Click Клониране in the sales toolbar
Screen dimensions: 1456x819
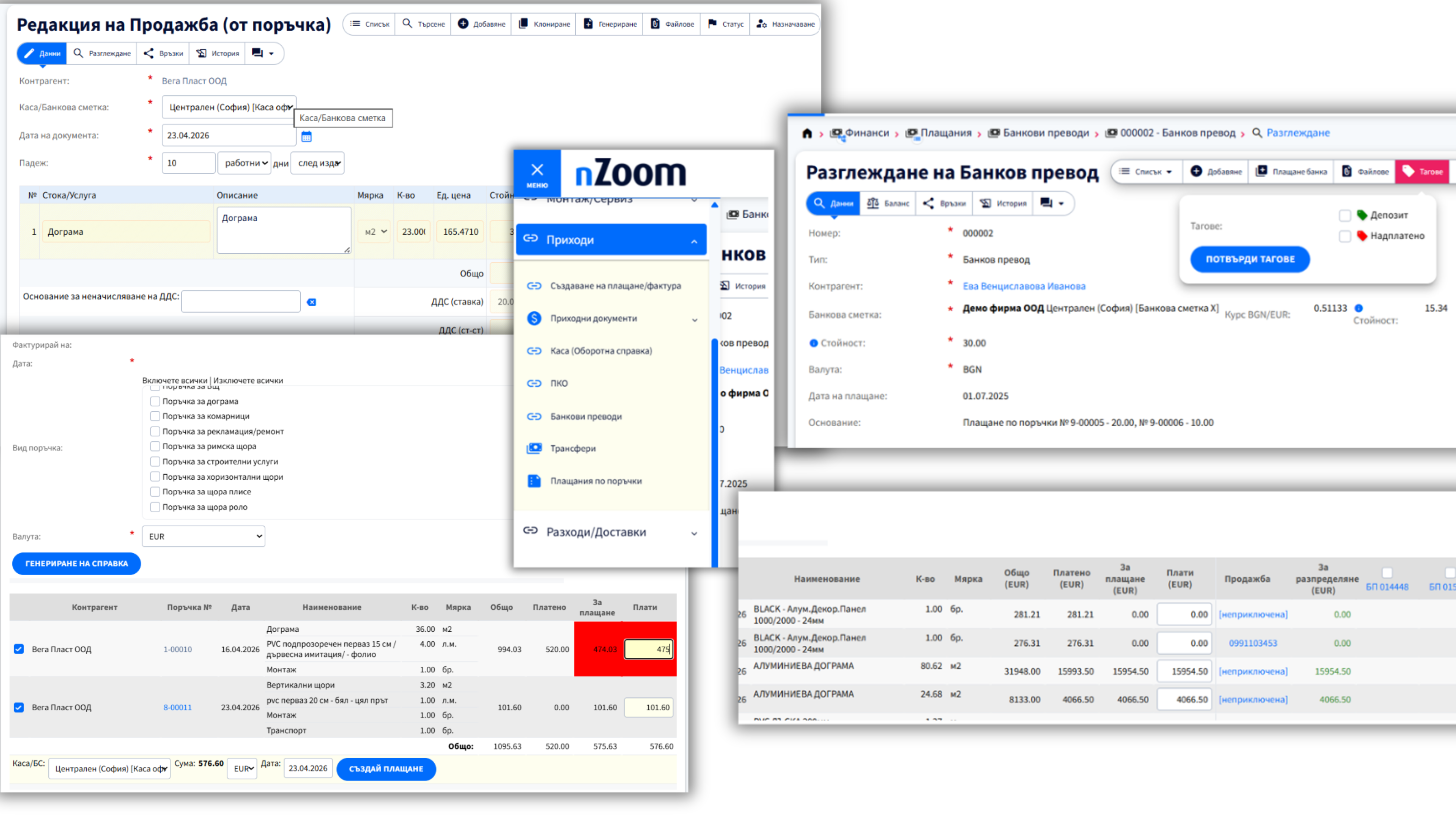click(544, 24)
